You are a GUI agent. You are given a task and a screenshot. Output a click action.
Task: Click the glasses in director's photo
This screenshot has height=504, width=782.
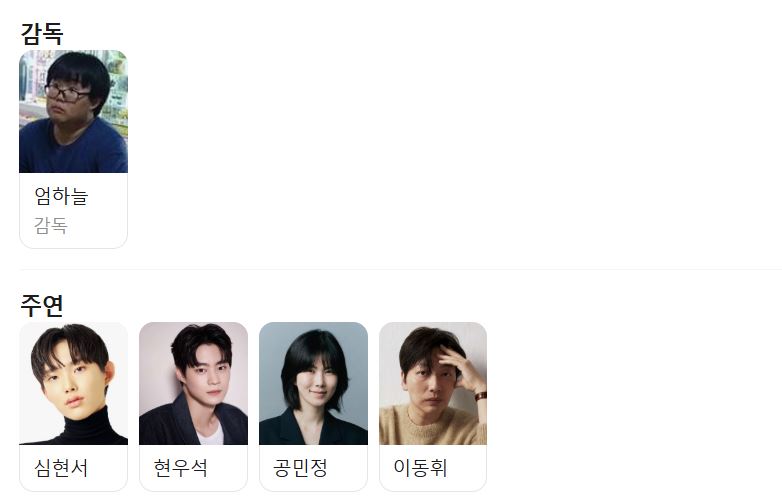(x=66, y=93)
